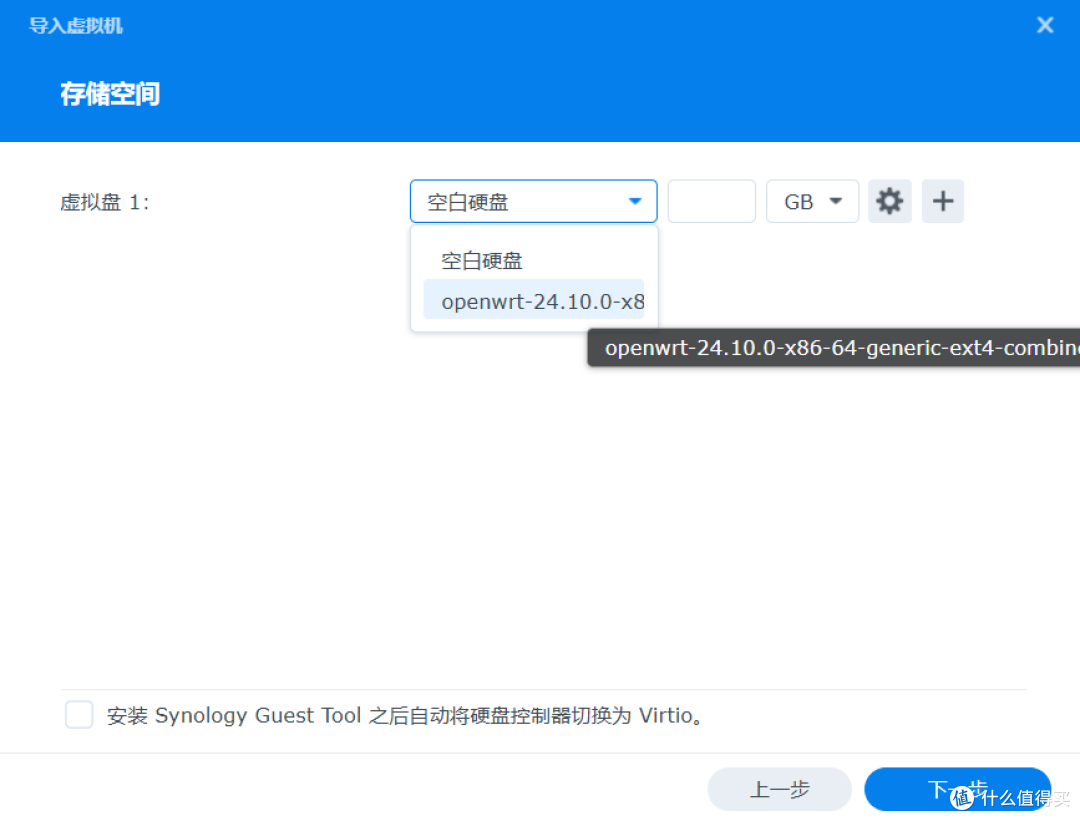Click 下一步 to continue the import

(956, 789)
